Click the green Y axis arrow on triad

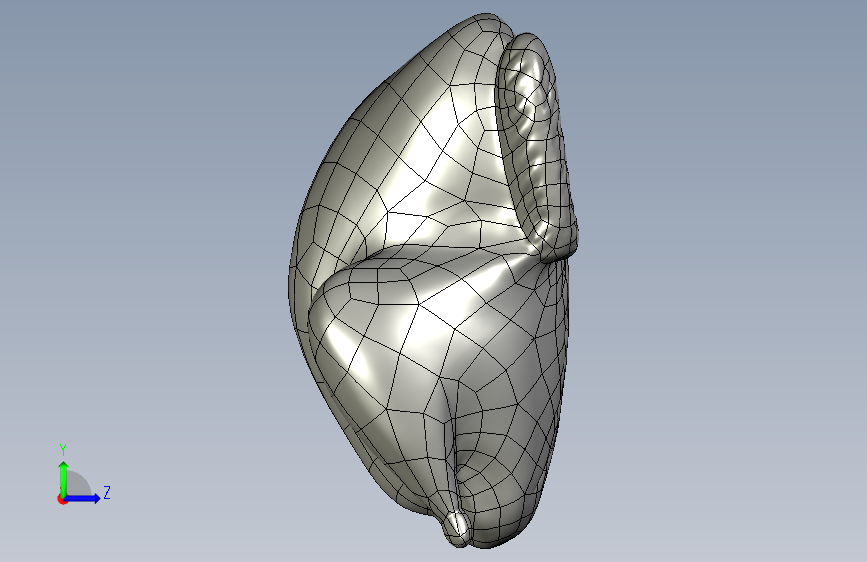pyautogui.click(x=64, y=478)
